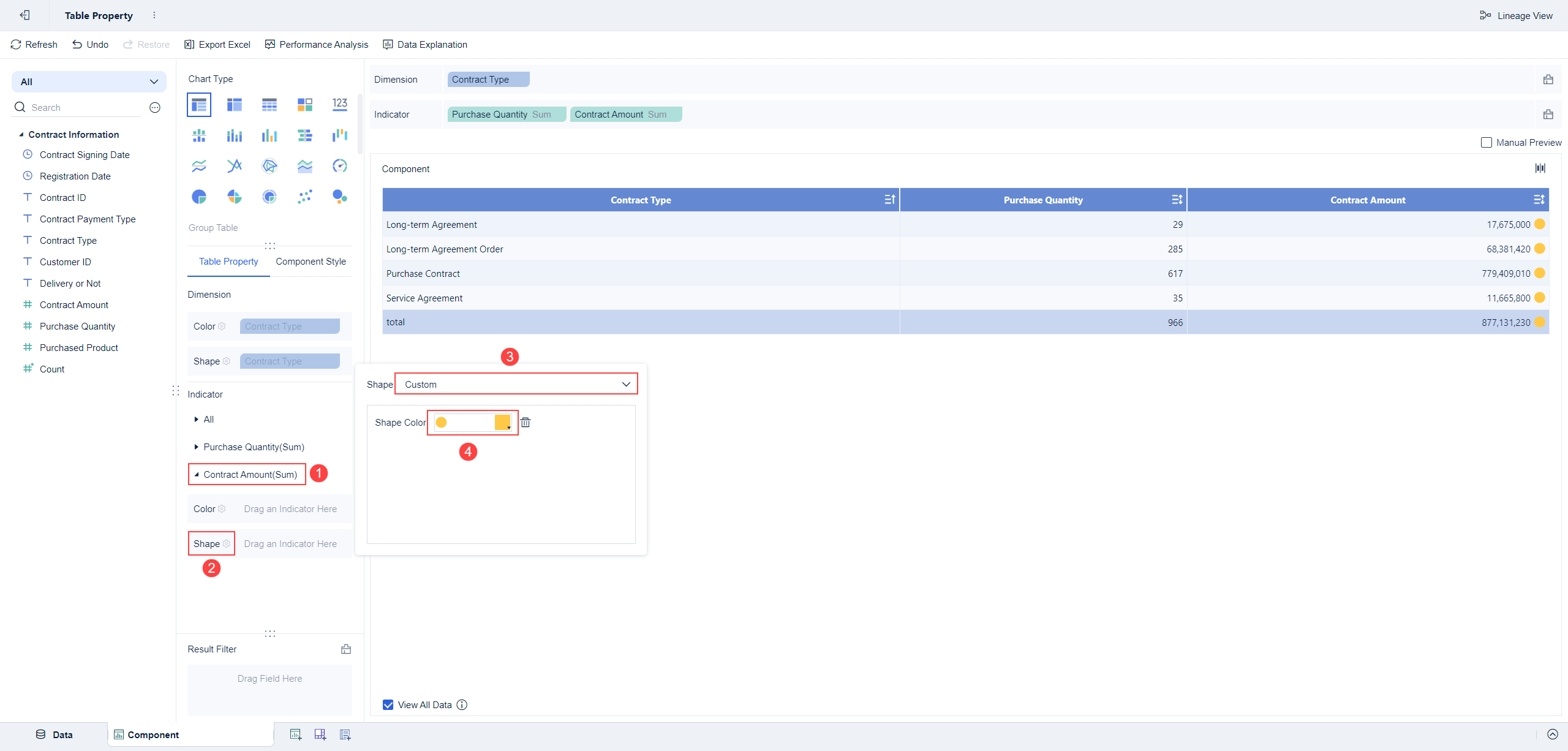Uncheck View All Data checkbox
Image resolution: width=1568 pixels, height=751 pixels.
[388, 705]
